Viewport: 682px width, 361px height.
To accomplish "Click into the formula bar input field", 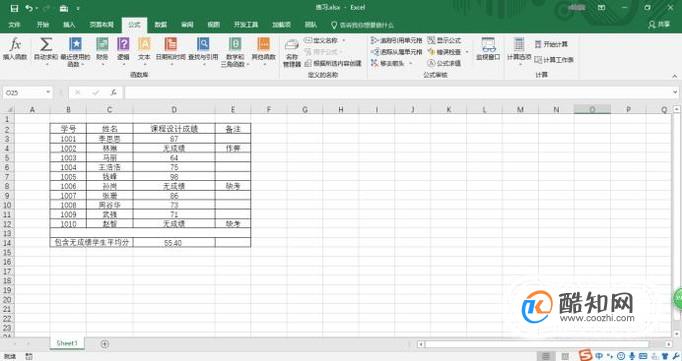I will [x=398, y=92].
